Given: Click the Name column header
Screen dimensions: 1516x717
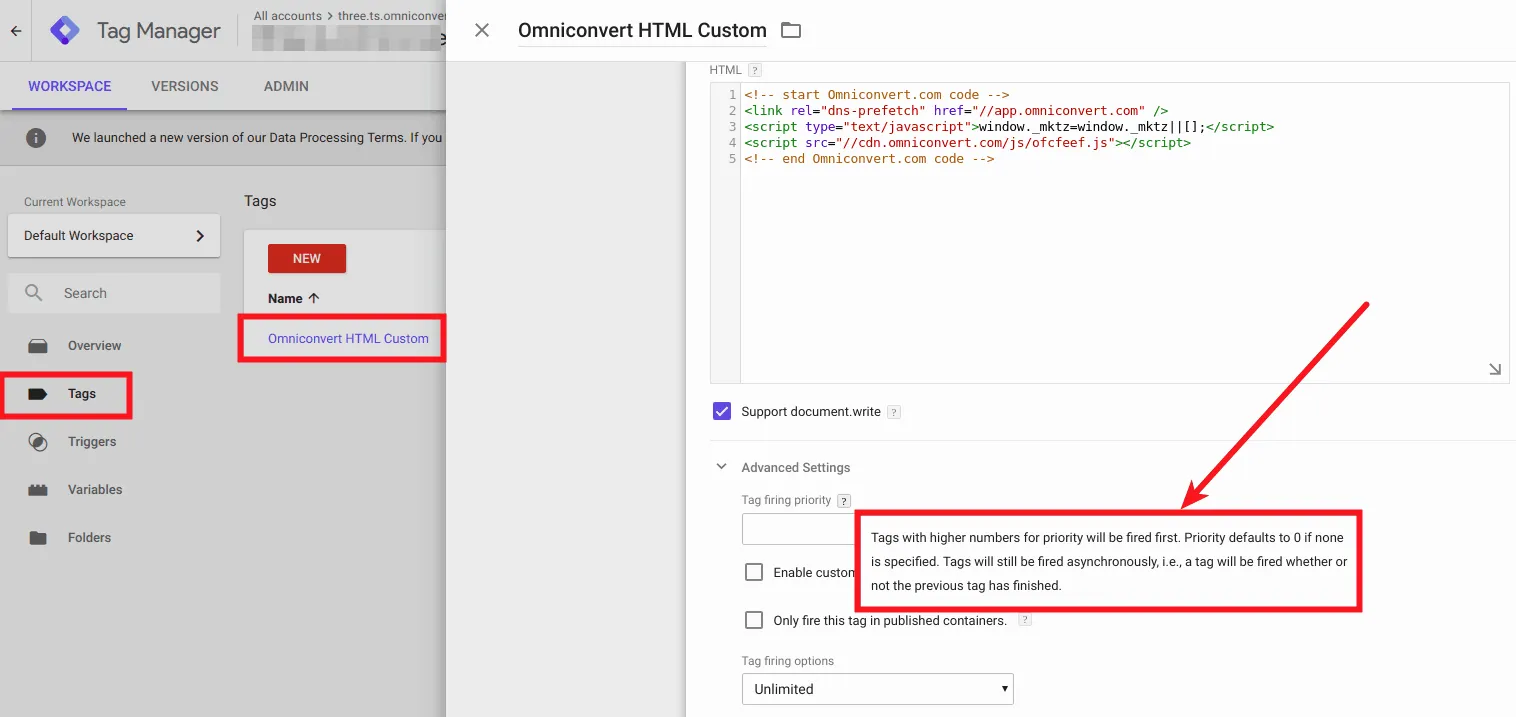Looking at the screenshot, I should (x=285, y=298).
